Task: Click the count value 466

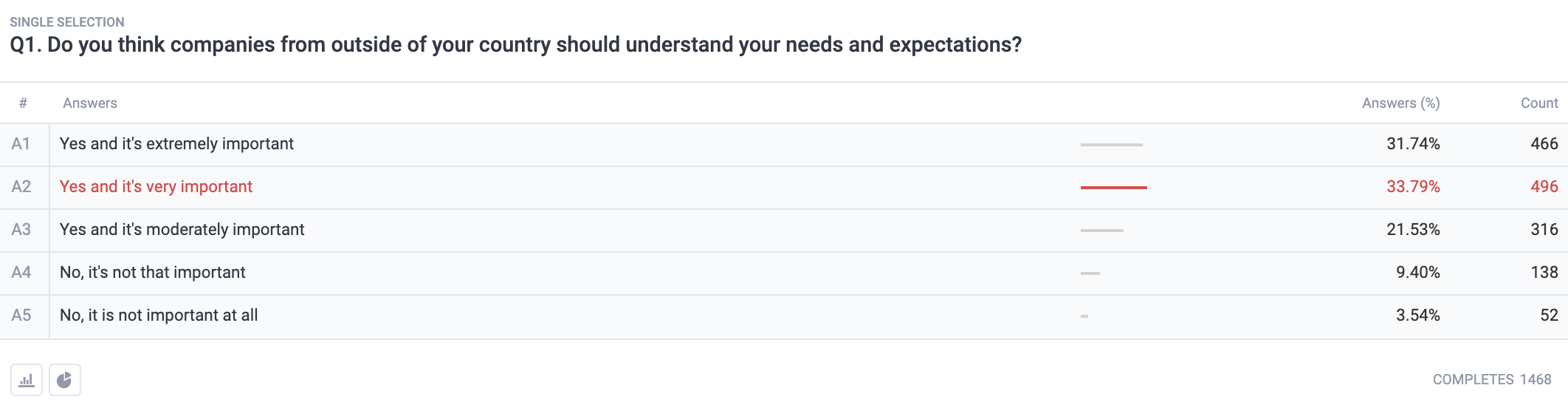Action: [1544, 144]
